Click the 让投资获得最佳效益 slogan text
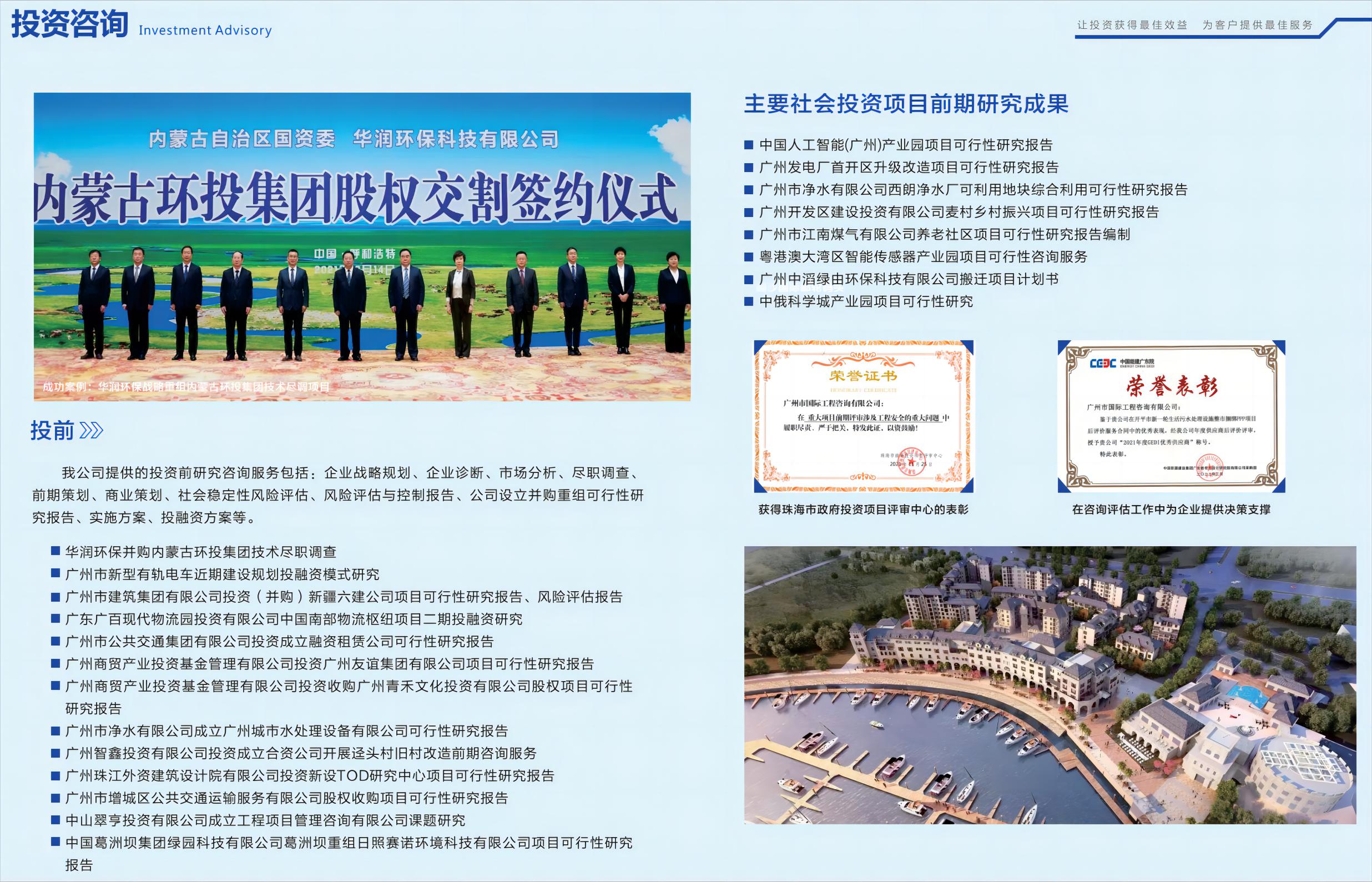1372x882 pixels. [1132, 25]
